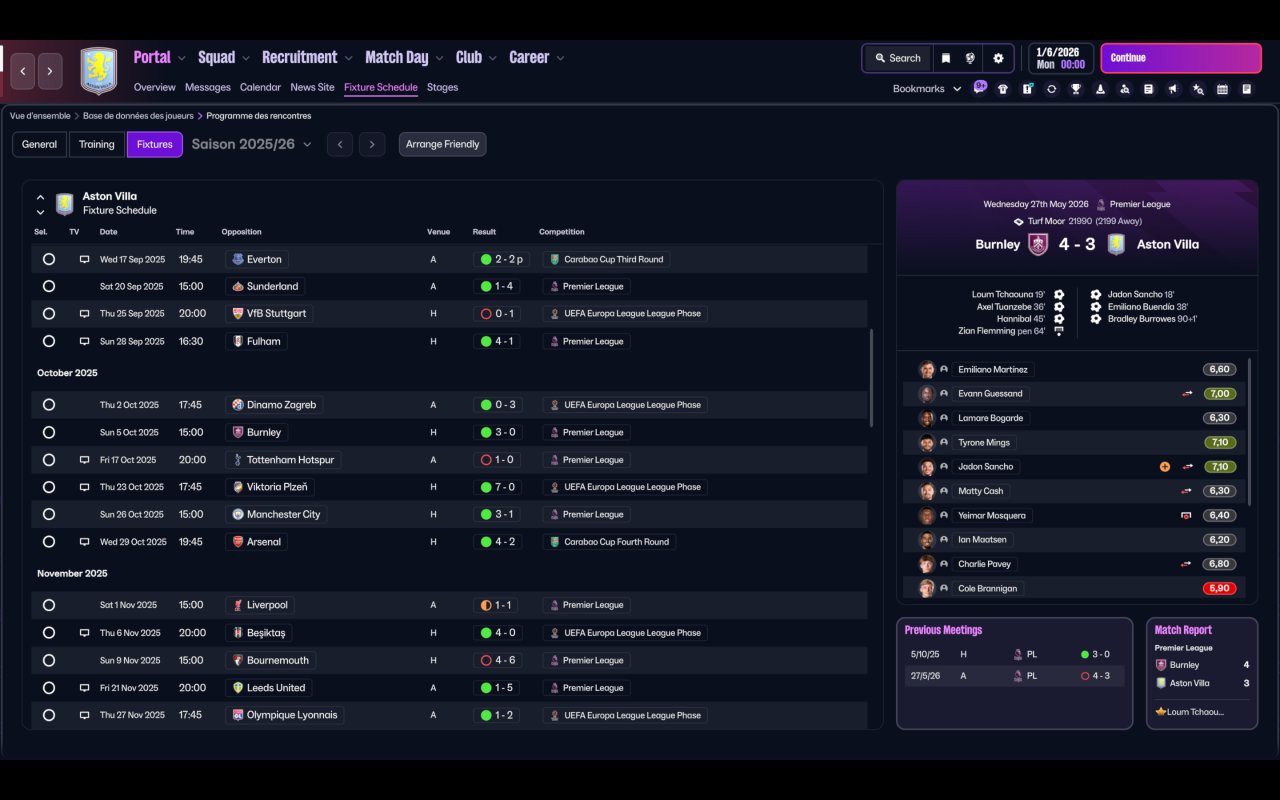
Task: Open the circular arrows bookmark icon
Action: (1051, 89)
